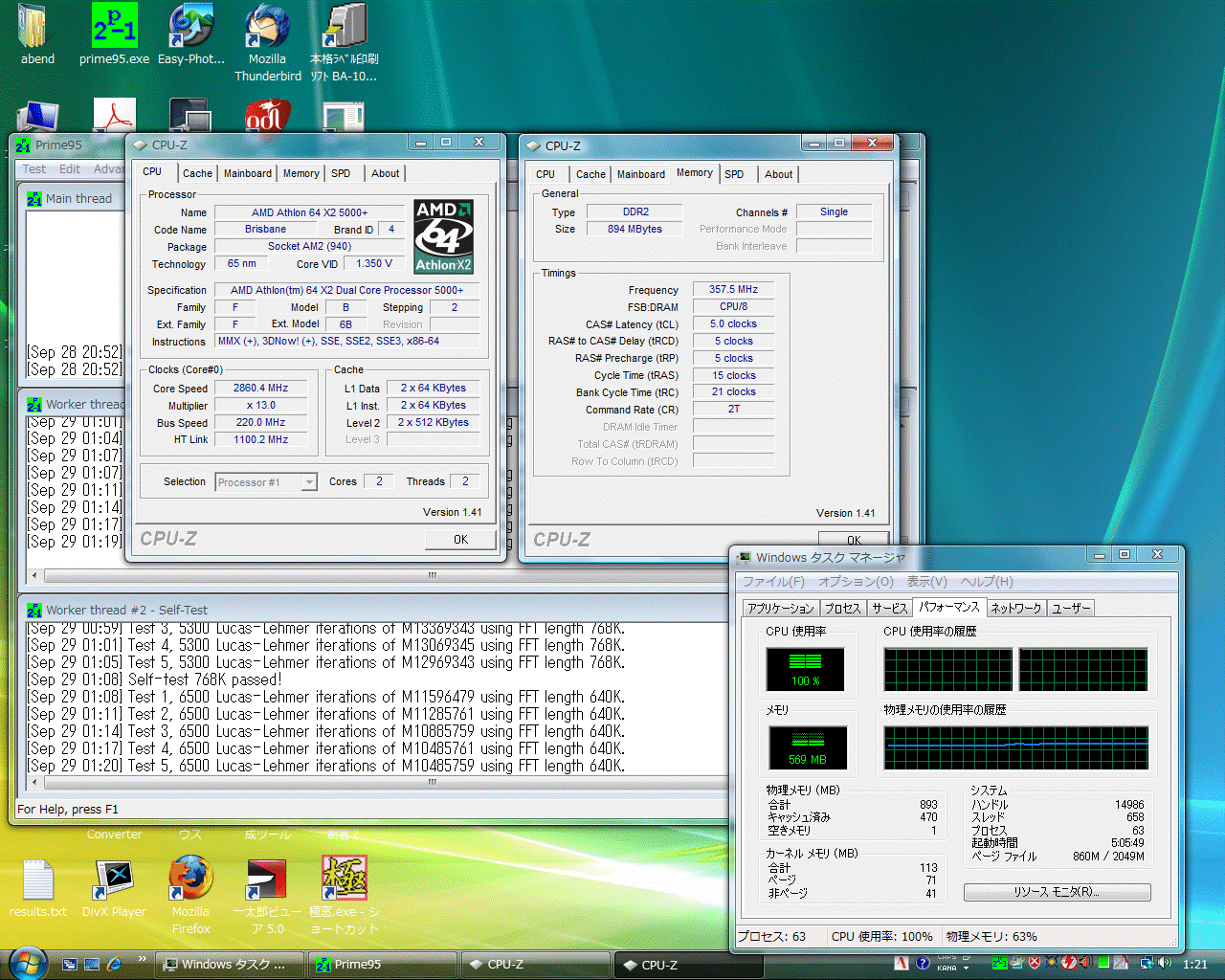Switch to Cache tab in left CPU-Z window

(197, 173)
